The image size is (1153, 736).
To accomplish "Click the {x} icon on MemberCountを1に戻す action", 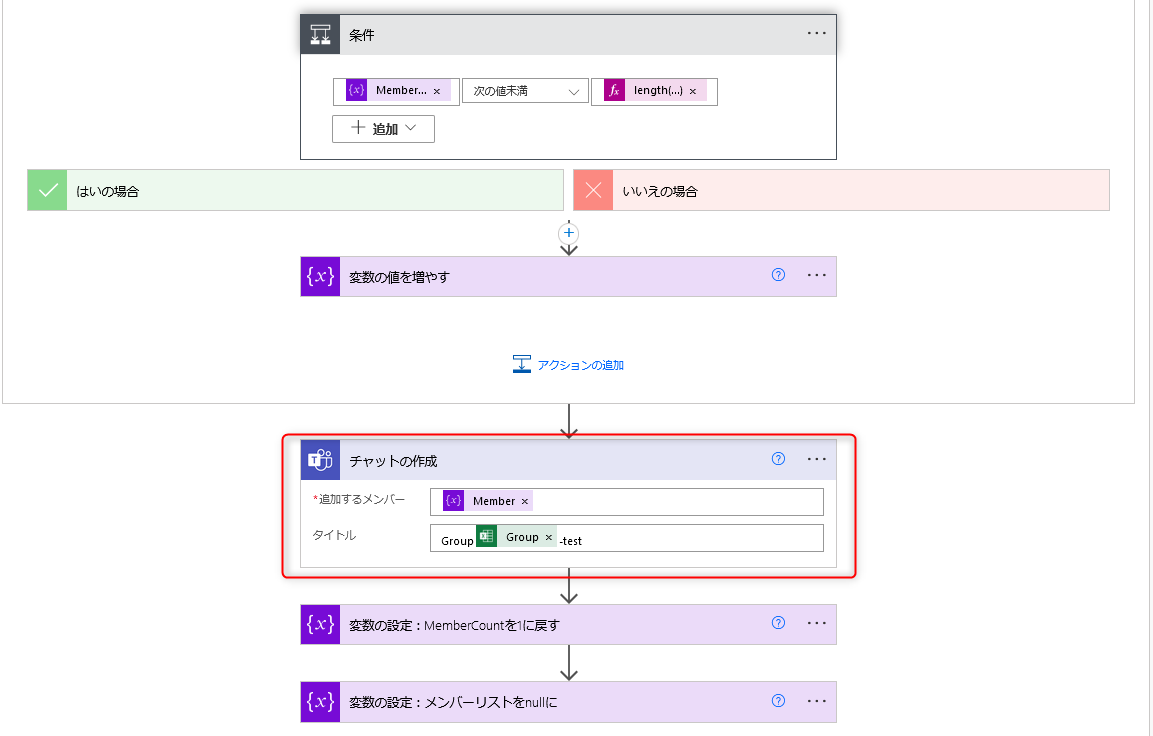I will click(x=319, y=624).
